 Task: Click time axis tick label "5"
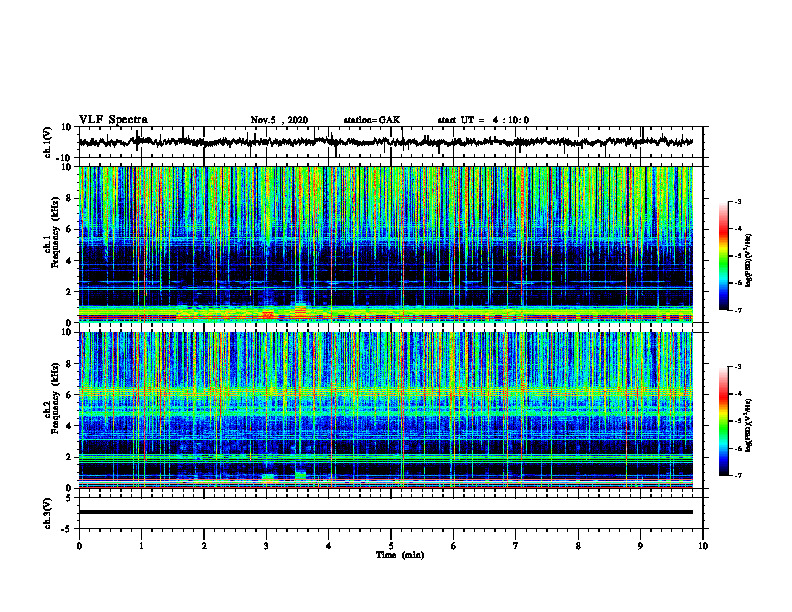tap(391, 546)
